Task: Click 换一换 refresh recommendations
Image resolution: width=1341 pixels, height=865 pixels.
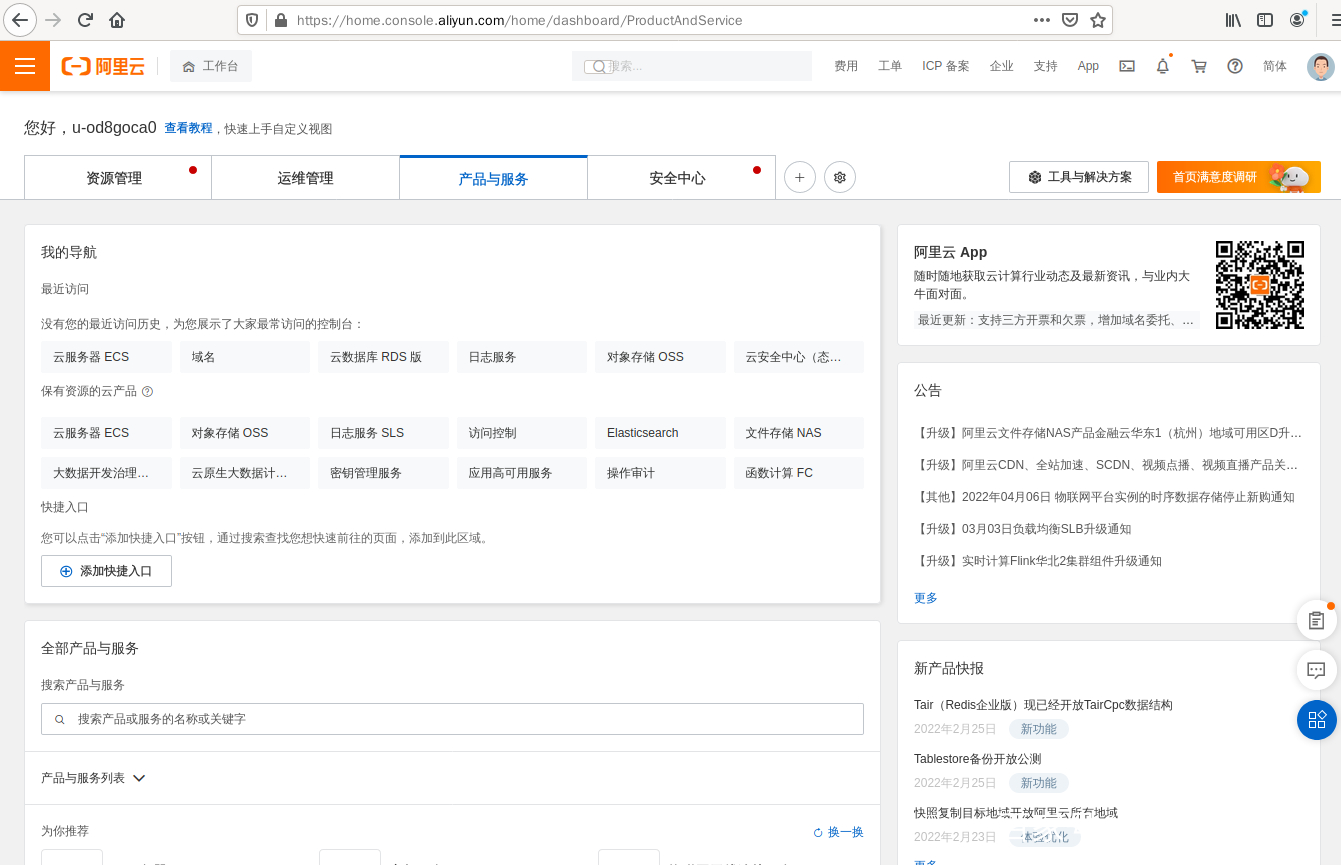Action: click(x=838, y=832)
